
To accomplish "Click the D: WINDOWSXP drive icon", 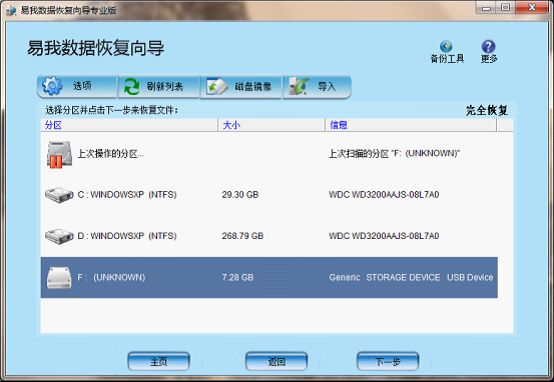I will [59, 236].
